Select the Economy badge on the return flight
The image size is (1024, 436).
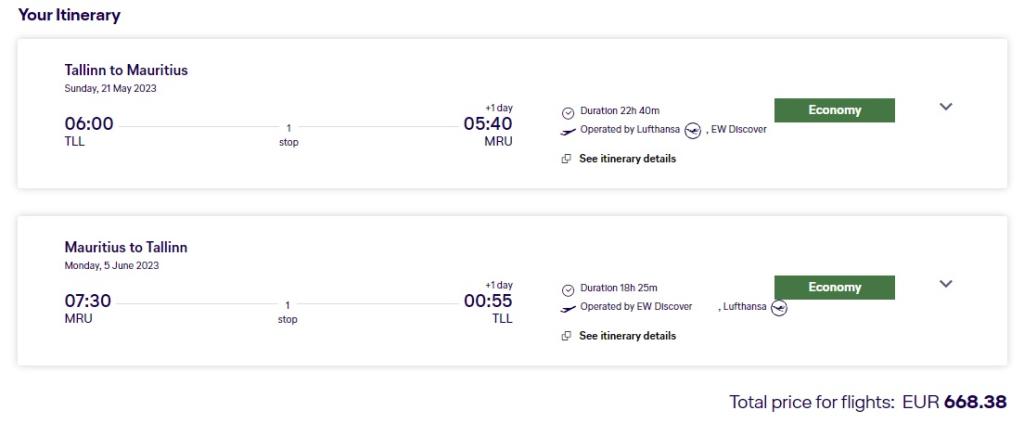click(x=834, y=287)
